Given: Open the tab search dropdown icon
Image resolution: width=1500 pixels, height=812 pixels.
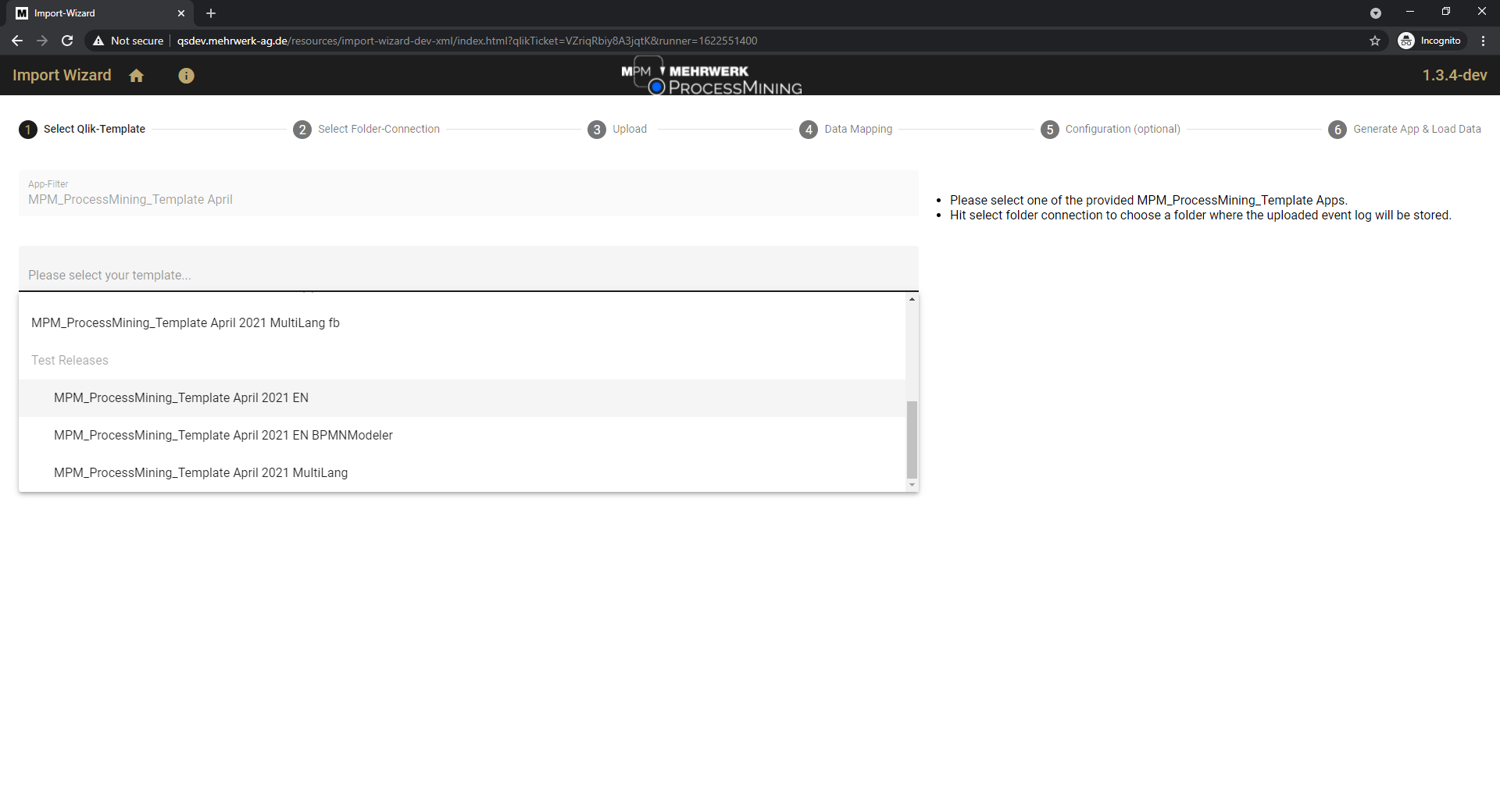Looking at the screenshot, I should [1376, 13].
